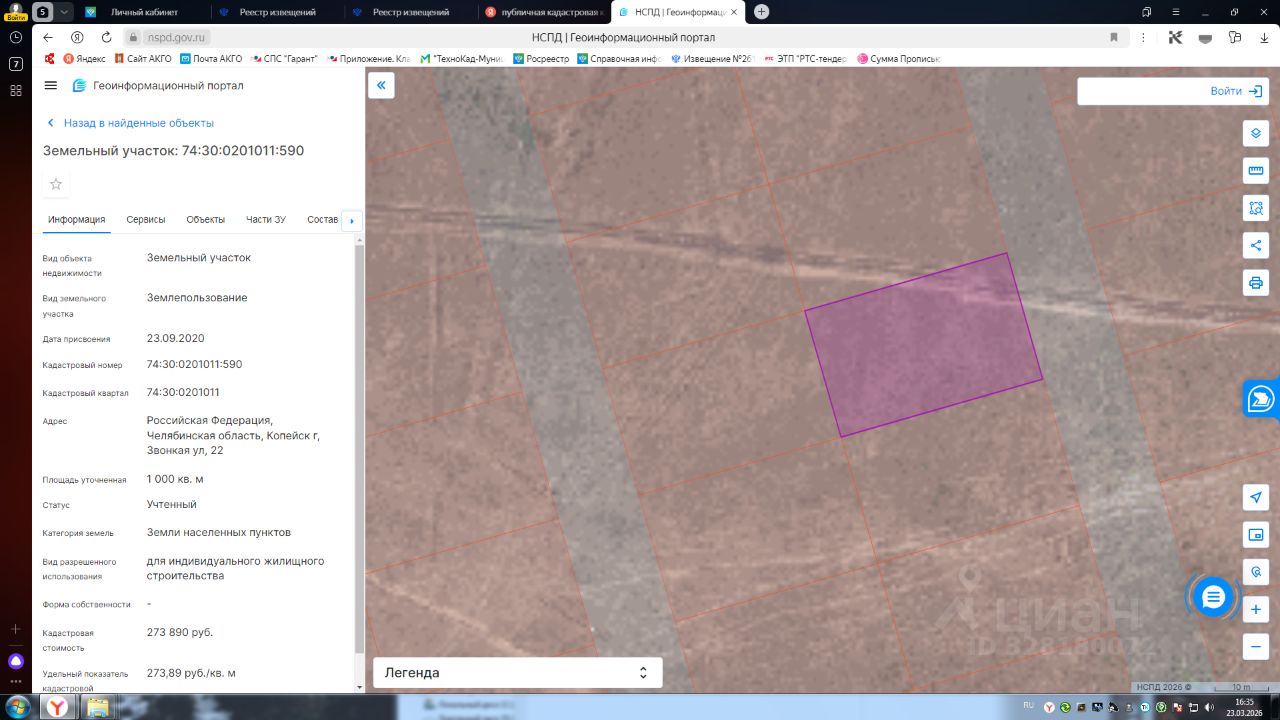Open the blue chat support bubble
Image resolution: width=1280 pixels, height=720 pixels.
1213,597
